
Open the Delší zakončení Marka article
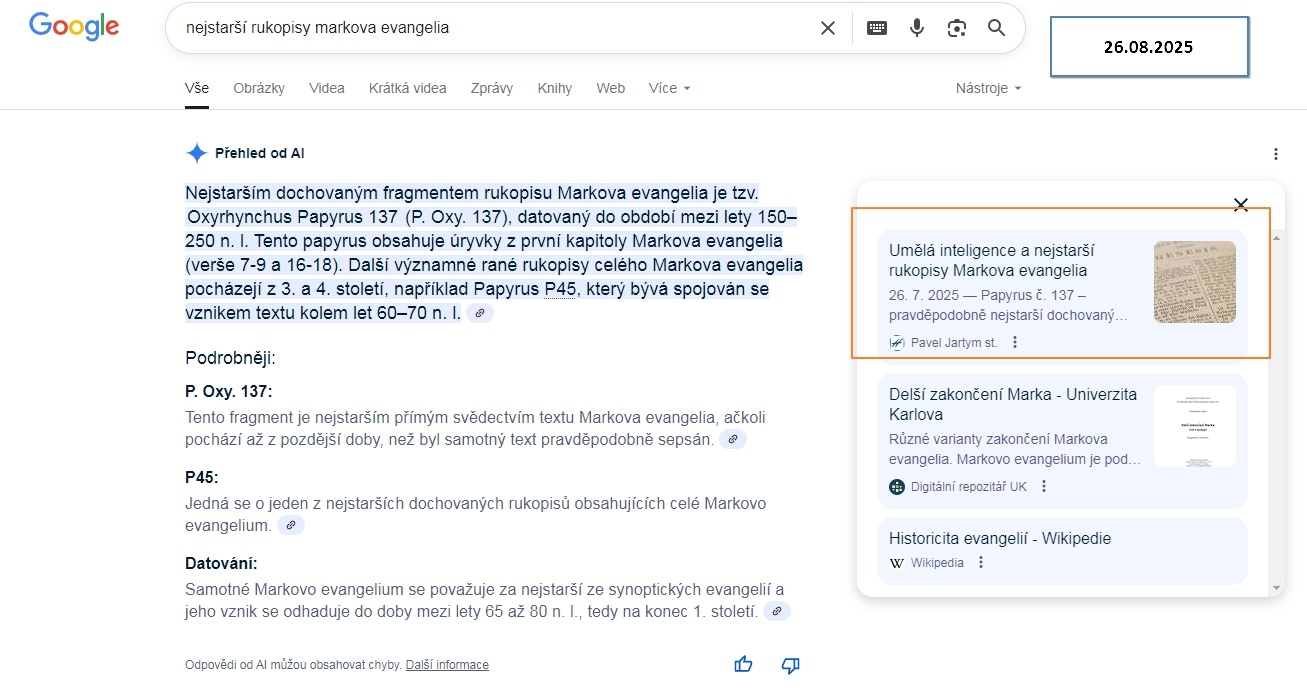click(1012, 403)
